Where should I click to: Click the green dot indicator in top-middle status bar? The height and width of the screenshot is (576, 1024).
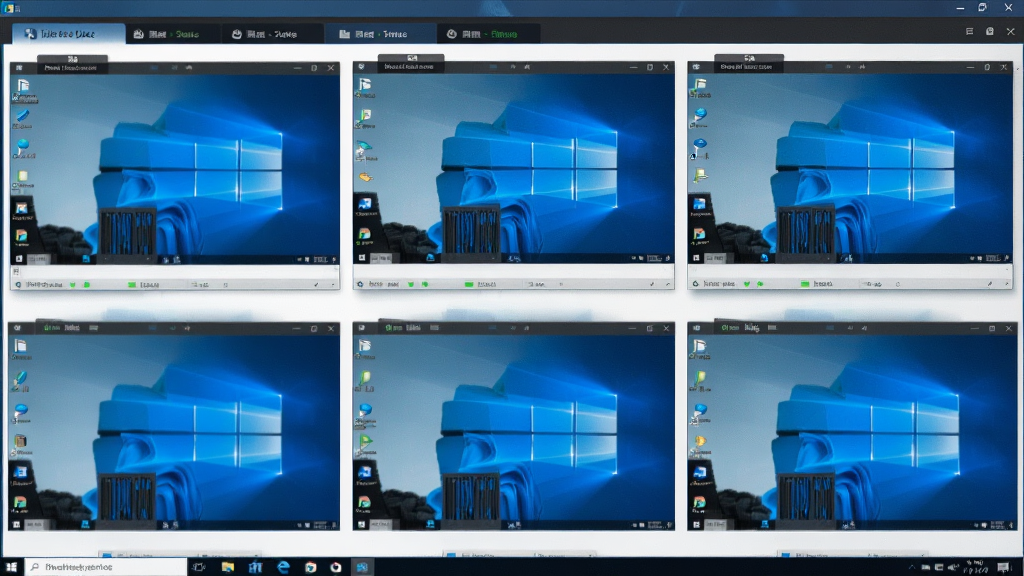[425, 284]
